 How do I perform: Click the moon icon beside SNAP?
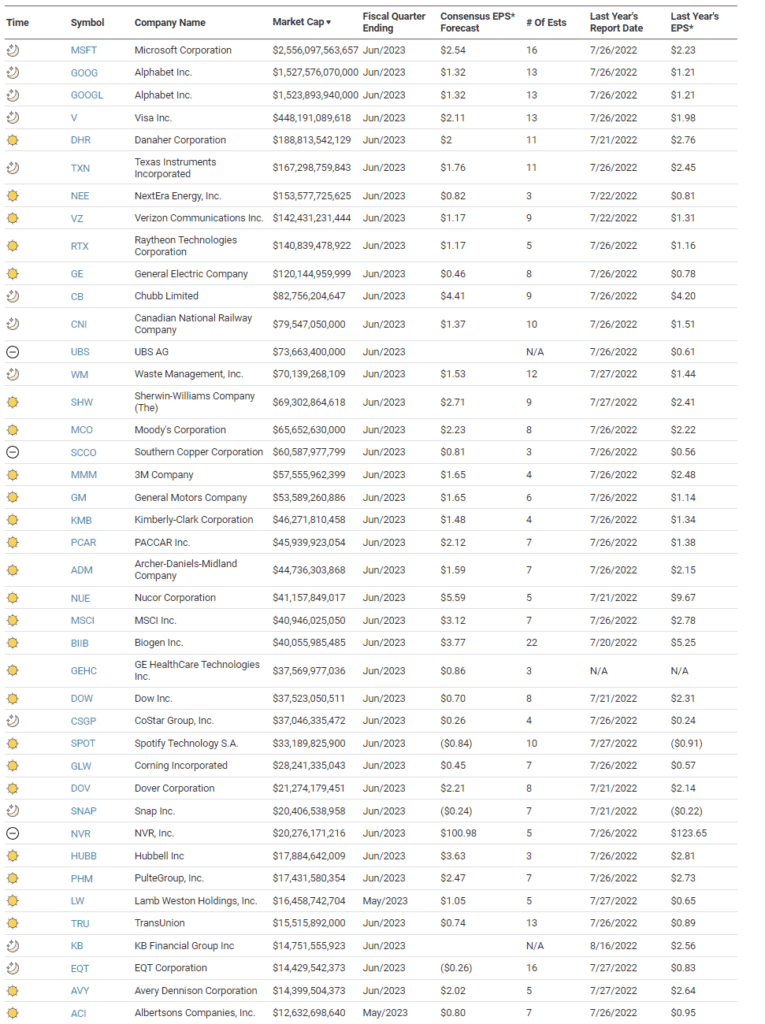pyautogui.click(x=12, y=810)
